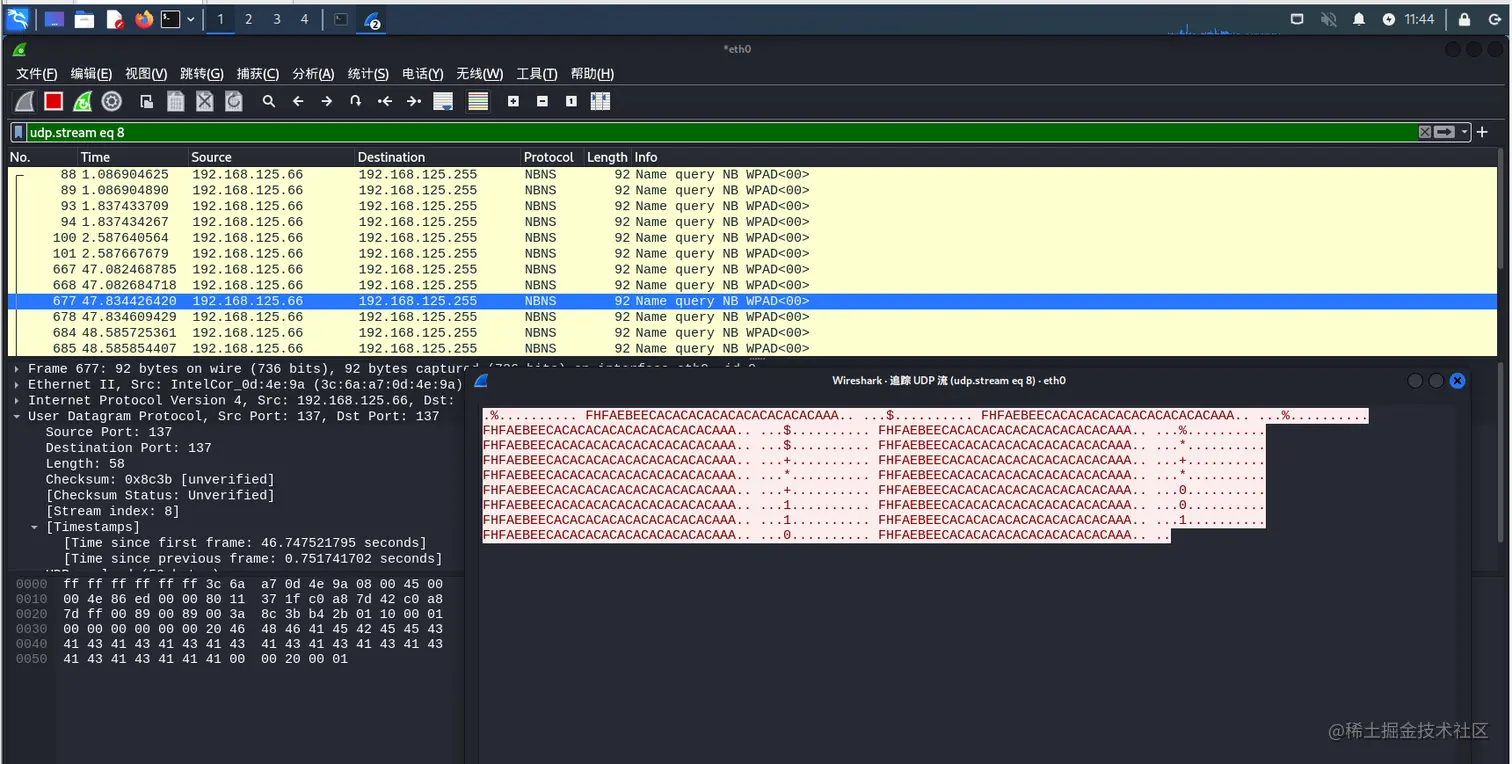Save the capture file icon
The image size is (1512, 764).
point(176,101)
